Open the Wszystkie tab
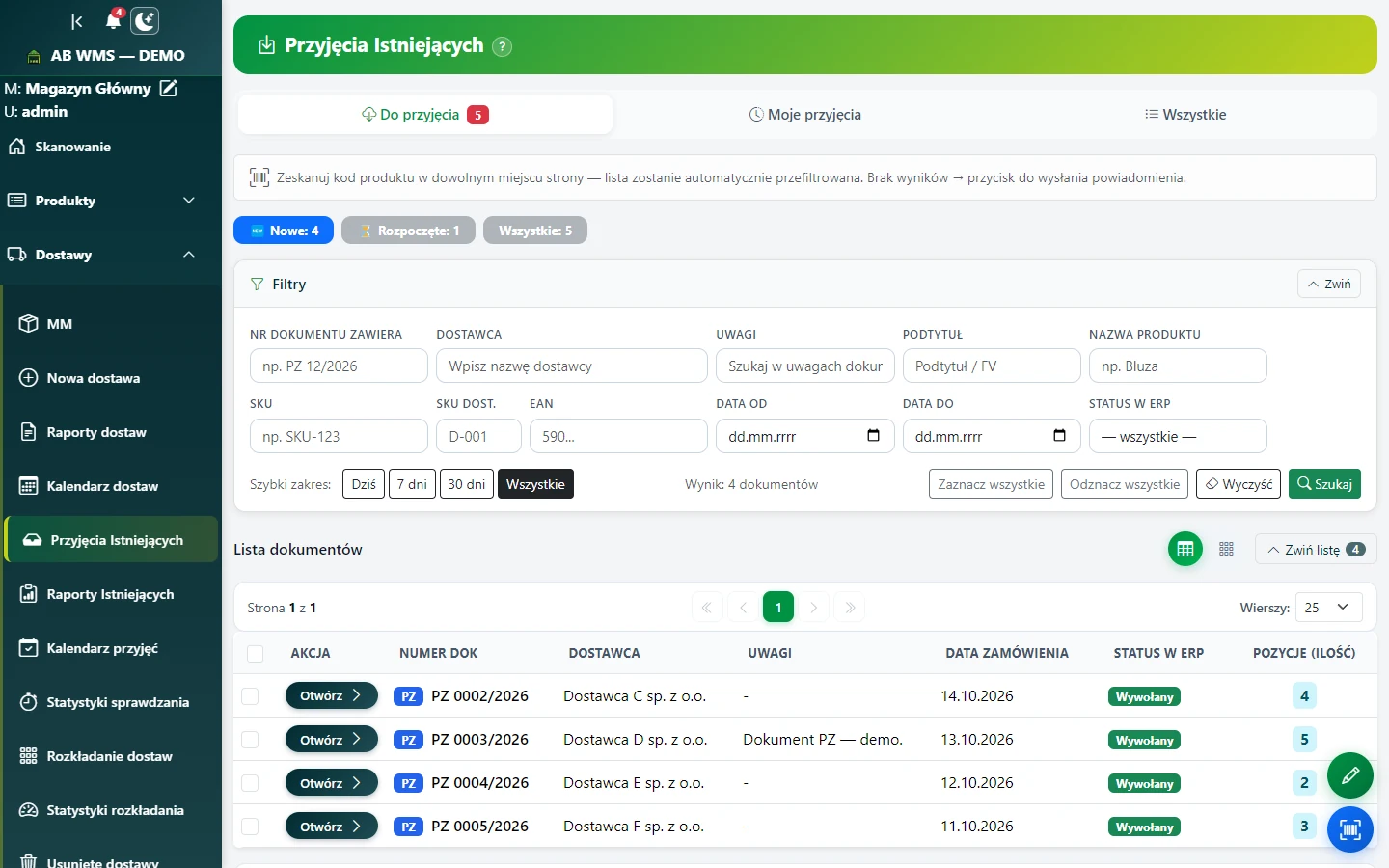 click(x=1185, y=114)
